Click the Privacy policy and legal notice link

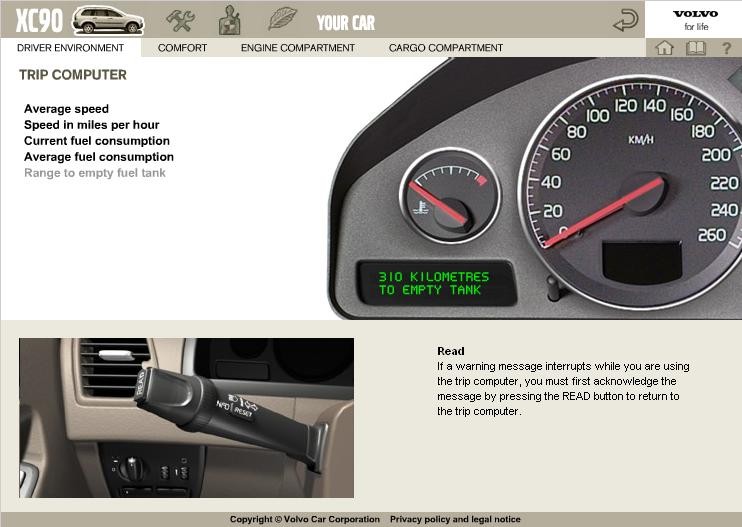pos(455,519)
